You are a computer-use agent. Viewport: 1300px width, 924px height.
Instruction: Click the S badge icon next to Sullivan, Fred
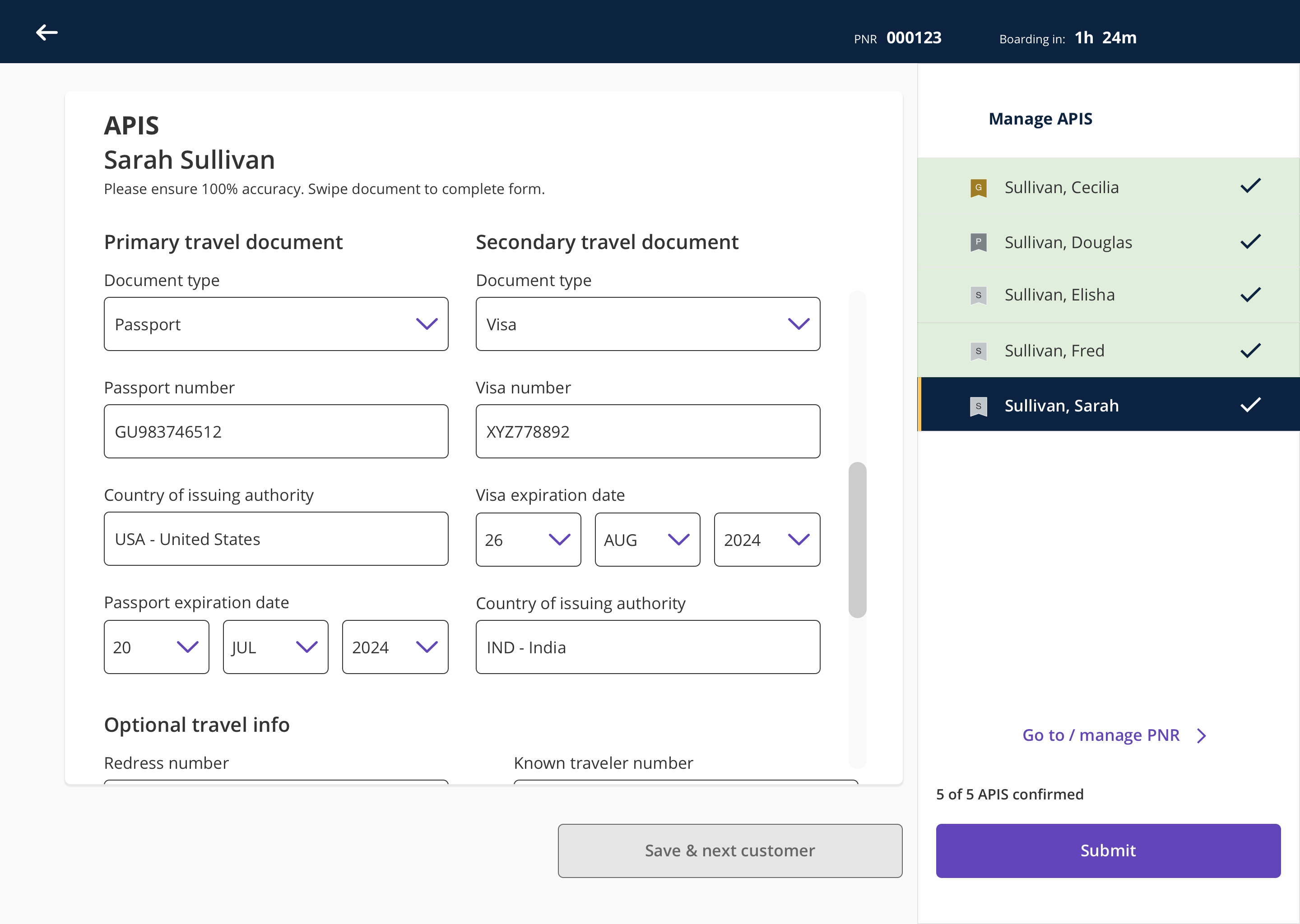coord(979,351)
